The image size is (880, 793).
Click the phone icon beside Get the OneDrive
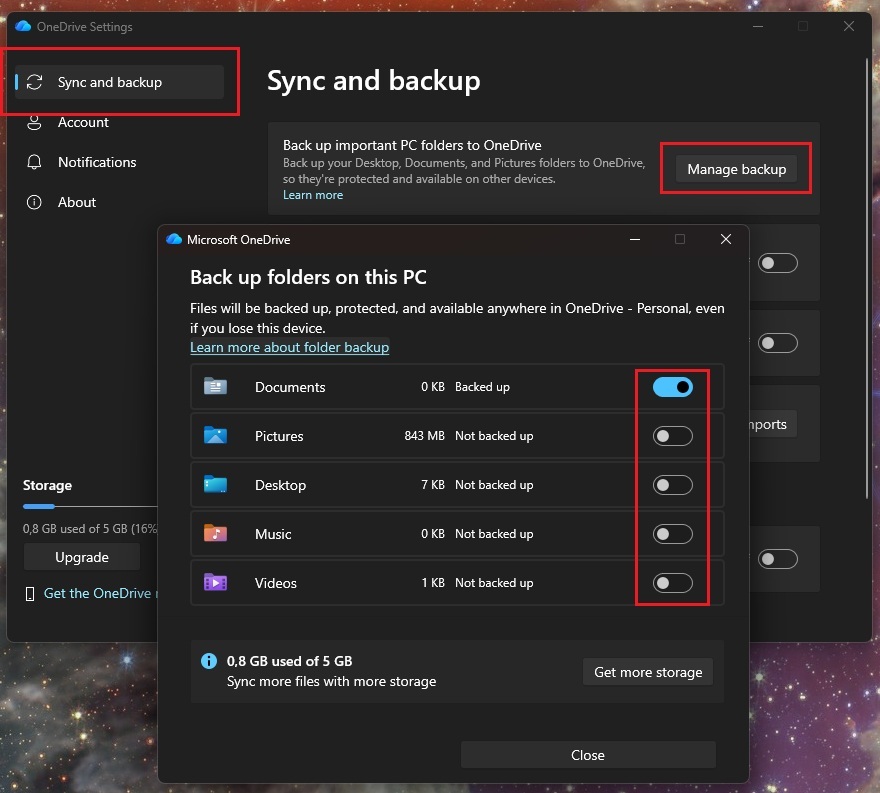[x=30, y=594]
